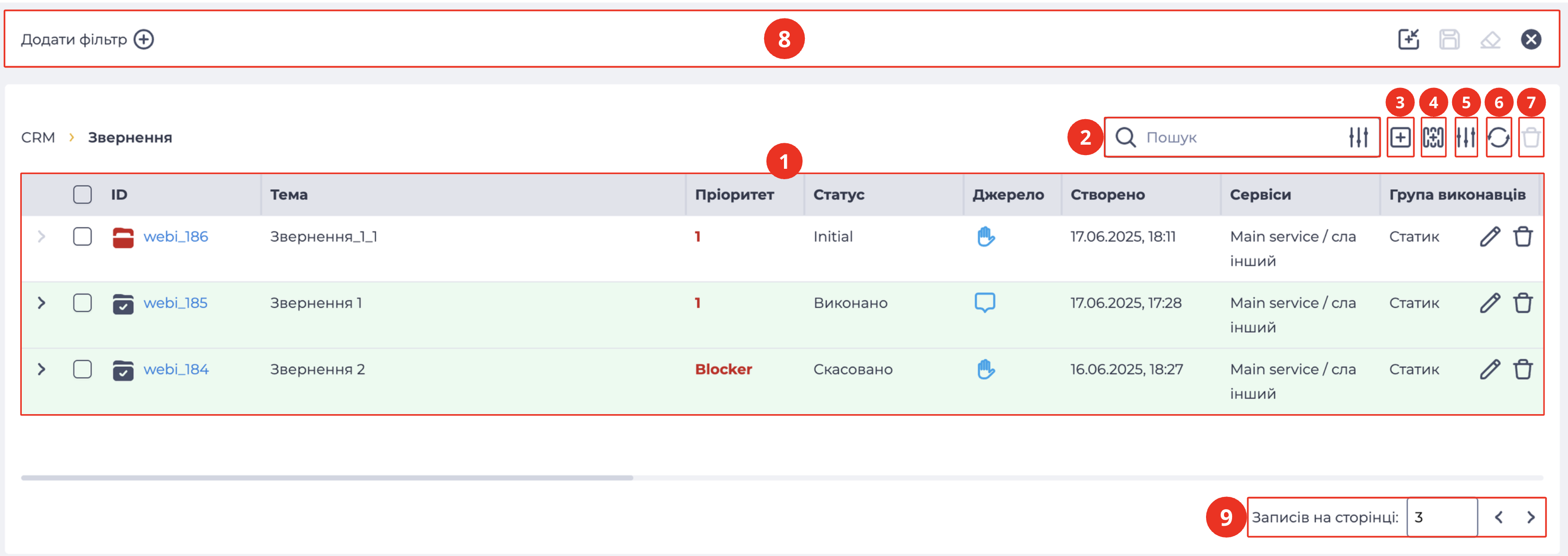This screenshot has width=1568, height=556.
Task: Click the plus icon next to Додати фільтр
Action: (x=144, y=40)
